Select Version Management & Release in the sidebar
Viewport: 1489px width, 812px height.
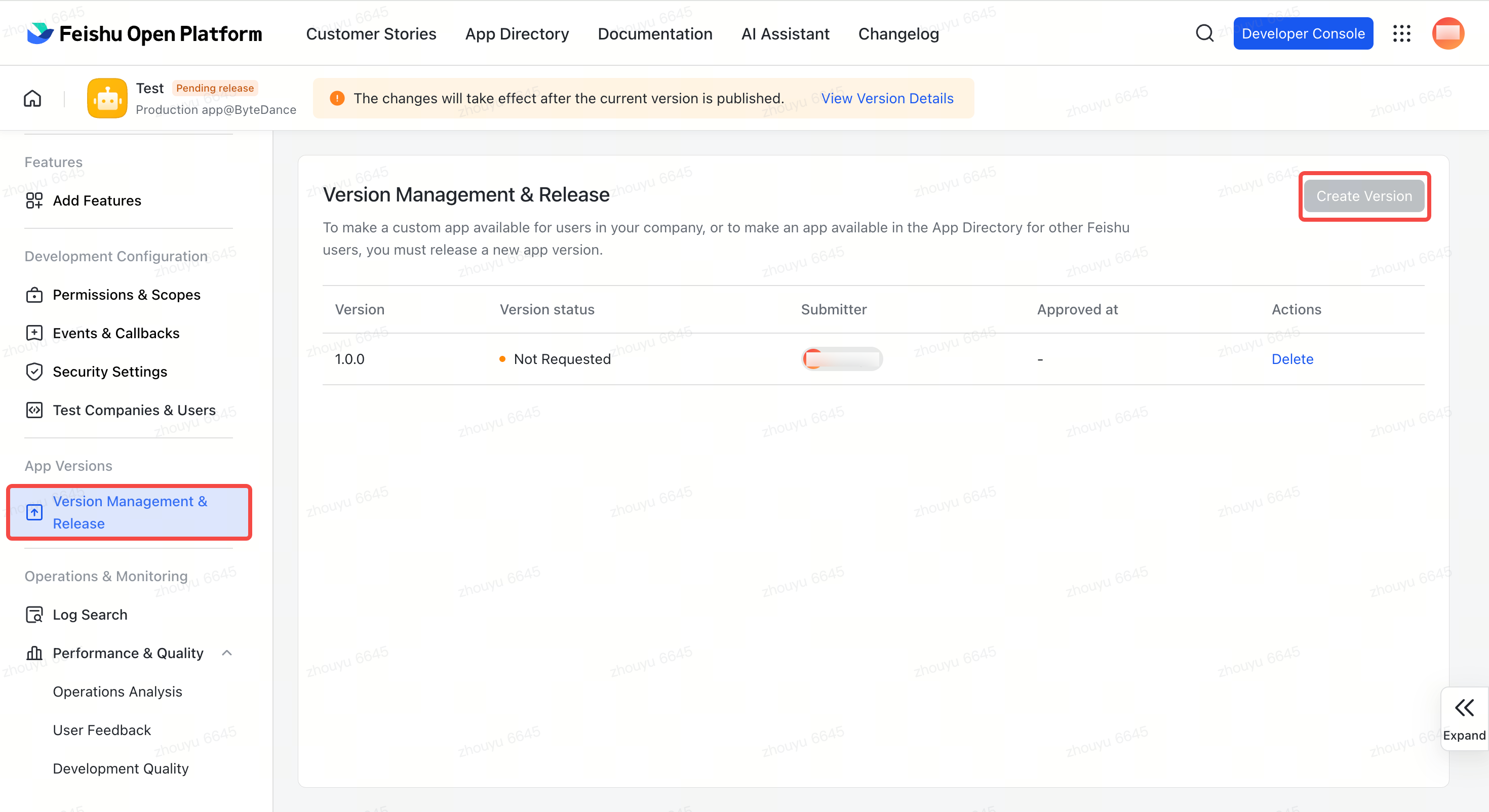click(129, 513)
